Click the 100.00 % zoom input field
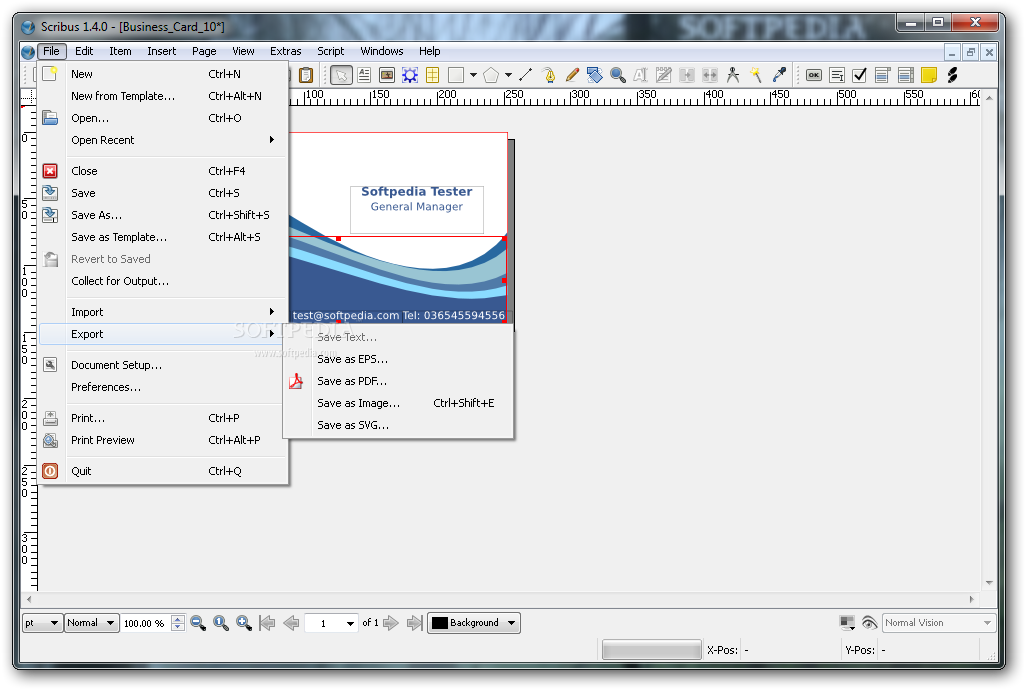 pos(147,623)
